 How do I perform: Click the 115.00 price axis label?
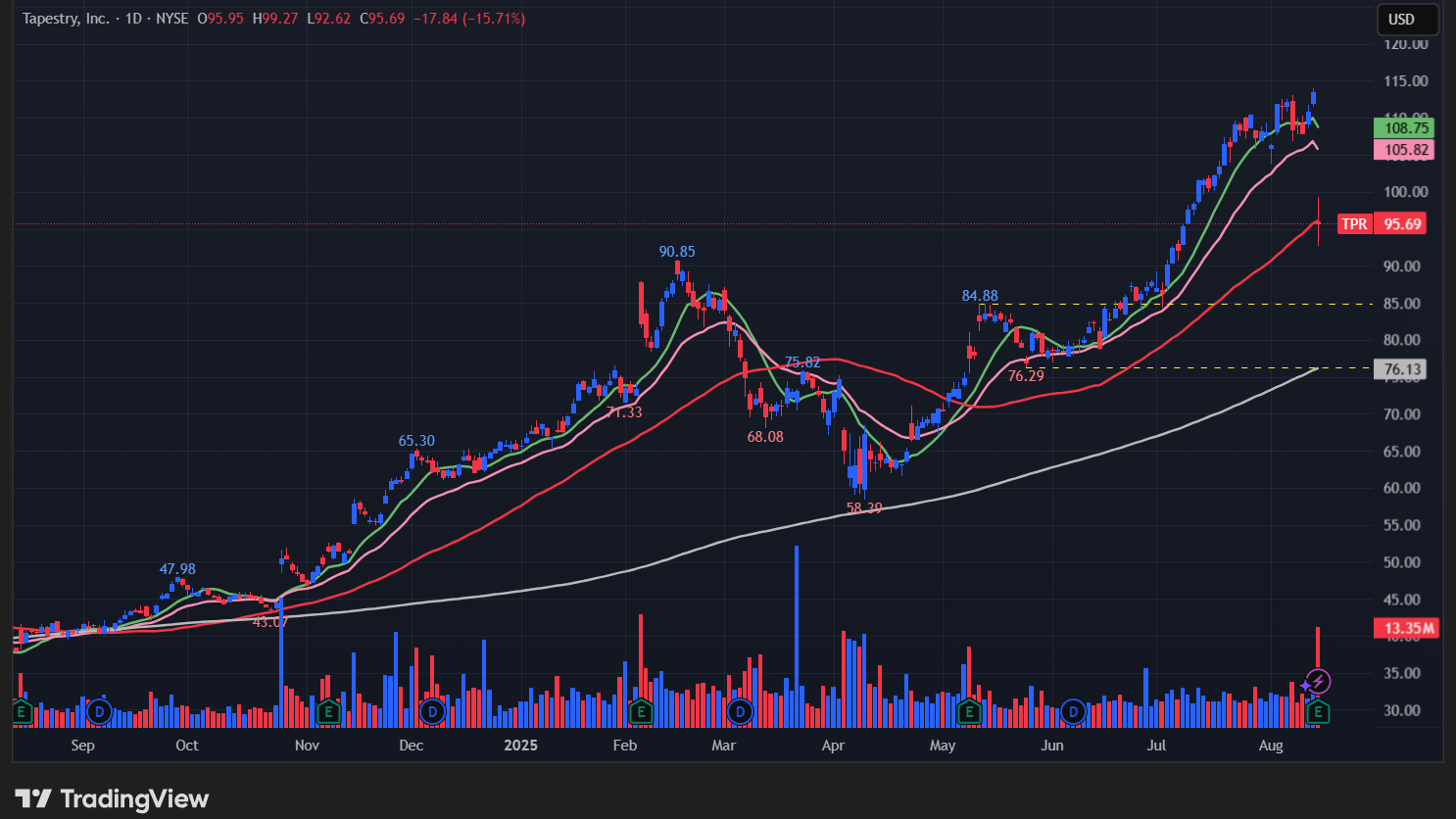click(1405, 81)
